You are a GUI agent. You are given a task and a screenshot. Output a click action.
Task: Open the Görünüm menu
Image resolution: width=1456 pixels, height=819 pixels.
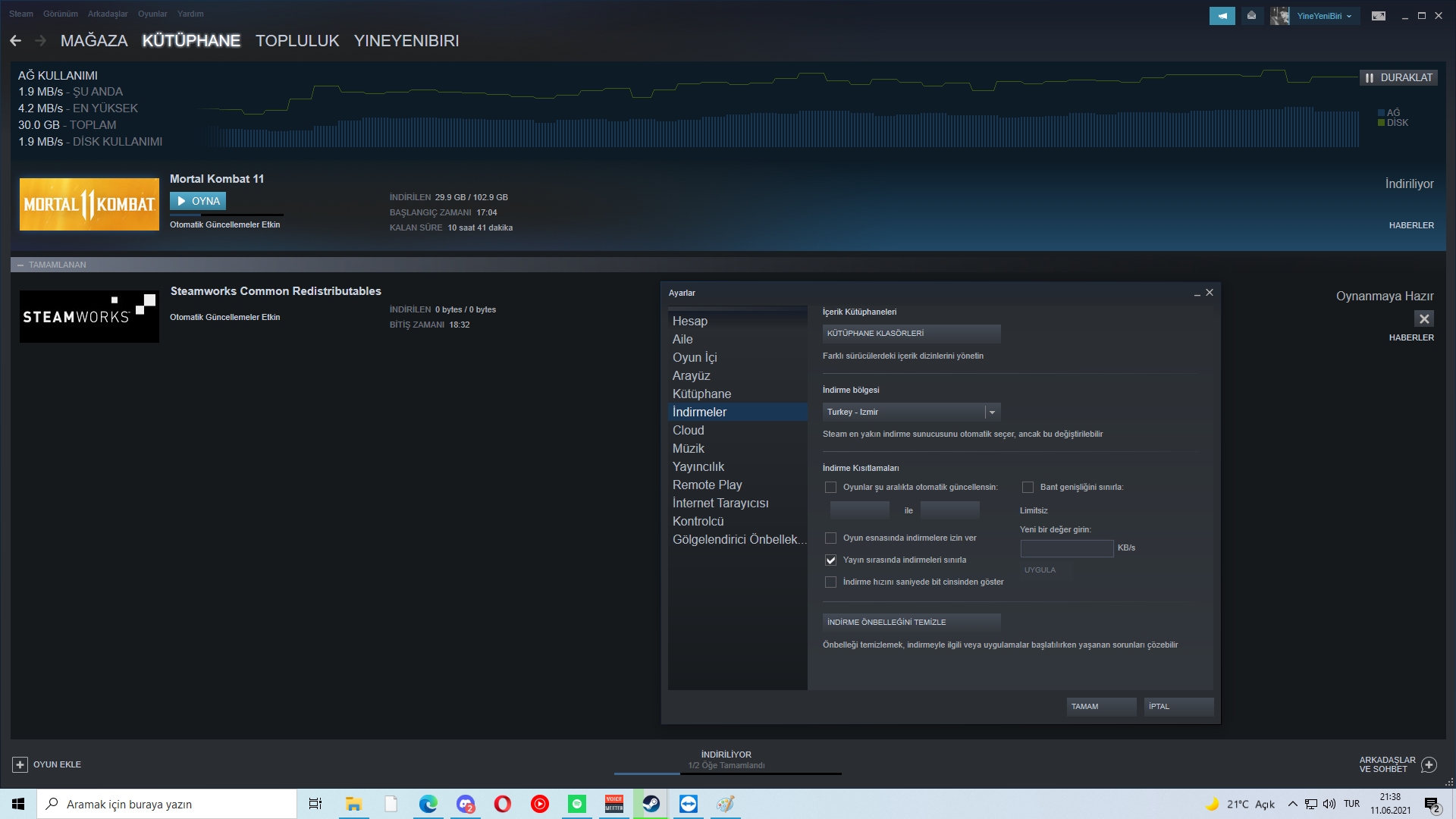click(x=61, y=14)
